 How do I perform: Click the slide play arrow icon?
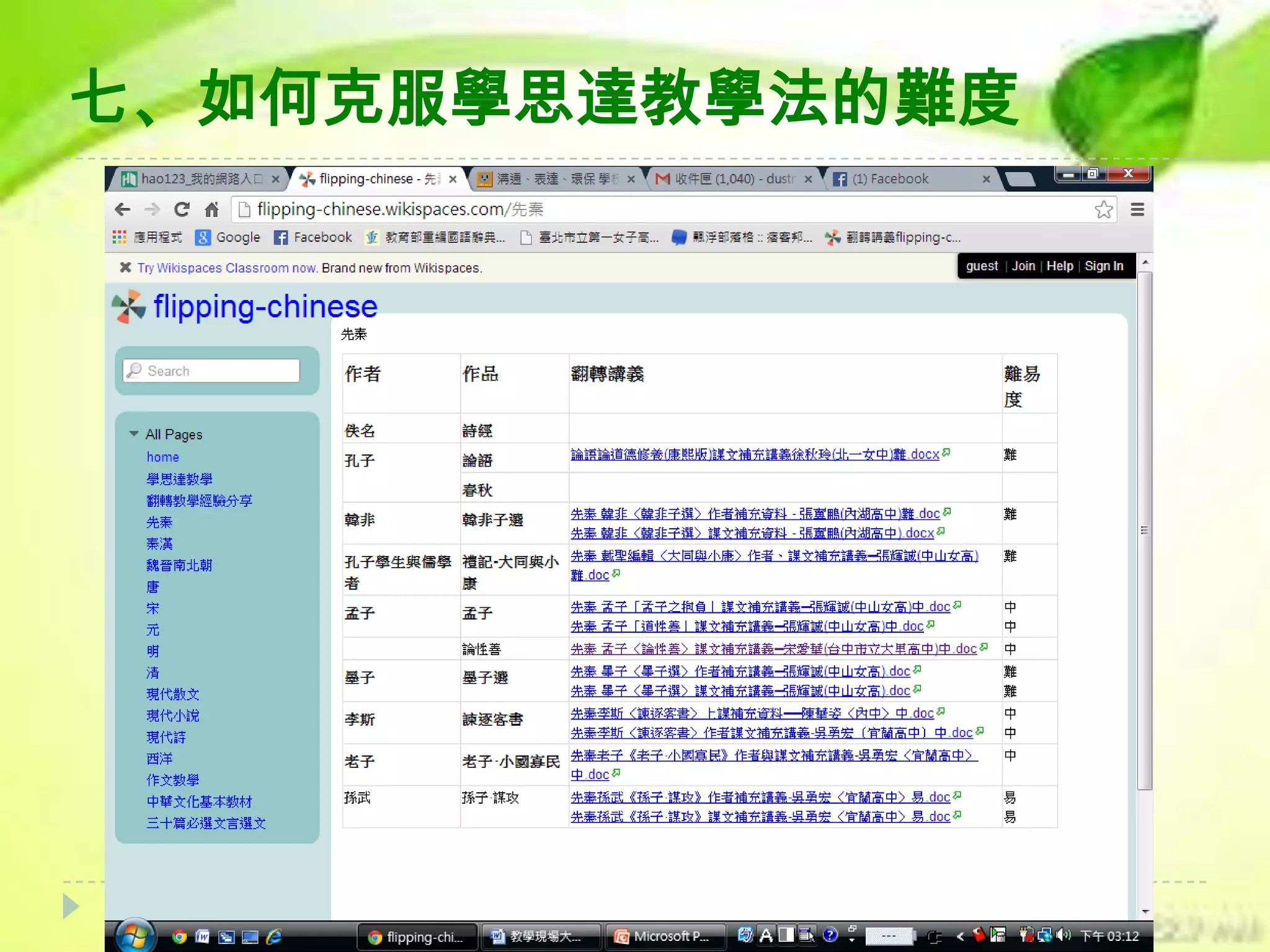pyautogui.click(x=71, y=906)
